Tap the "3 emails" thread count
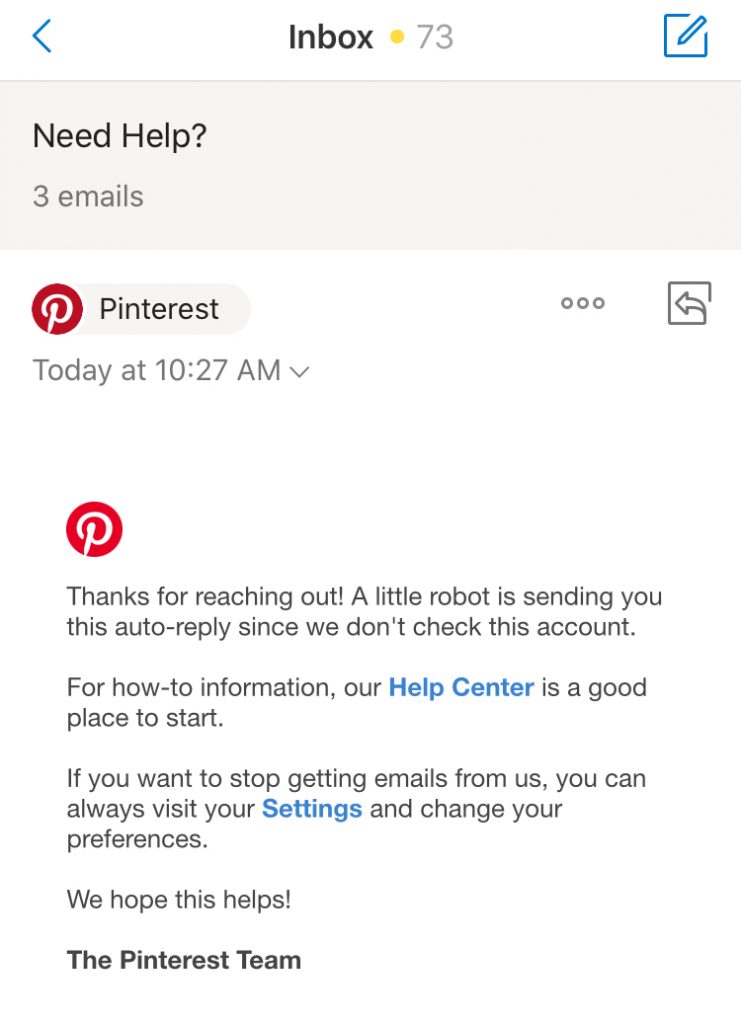The height and width of the screenshot is (1024, 741). click(88, 196)
